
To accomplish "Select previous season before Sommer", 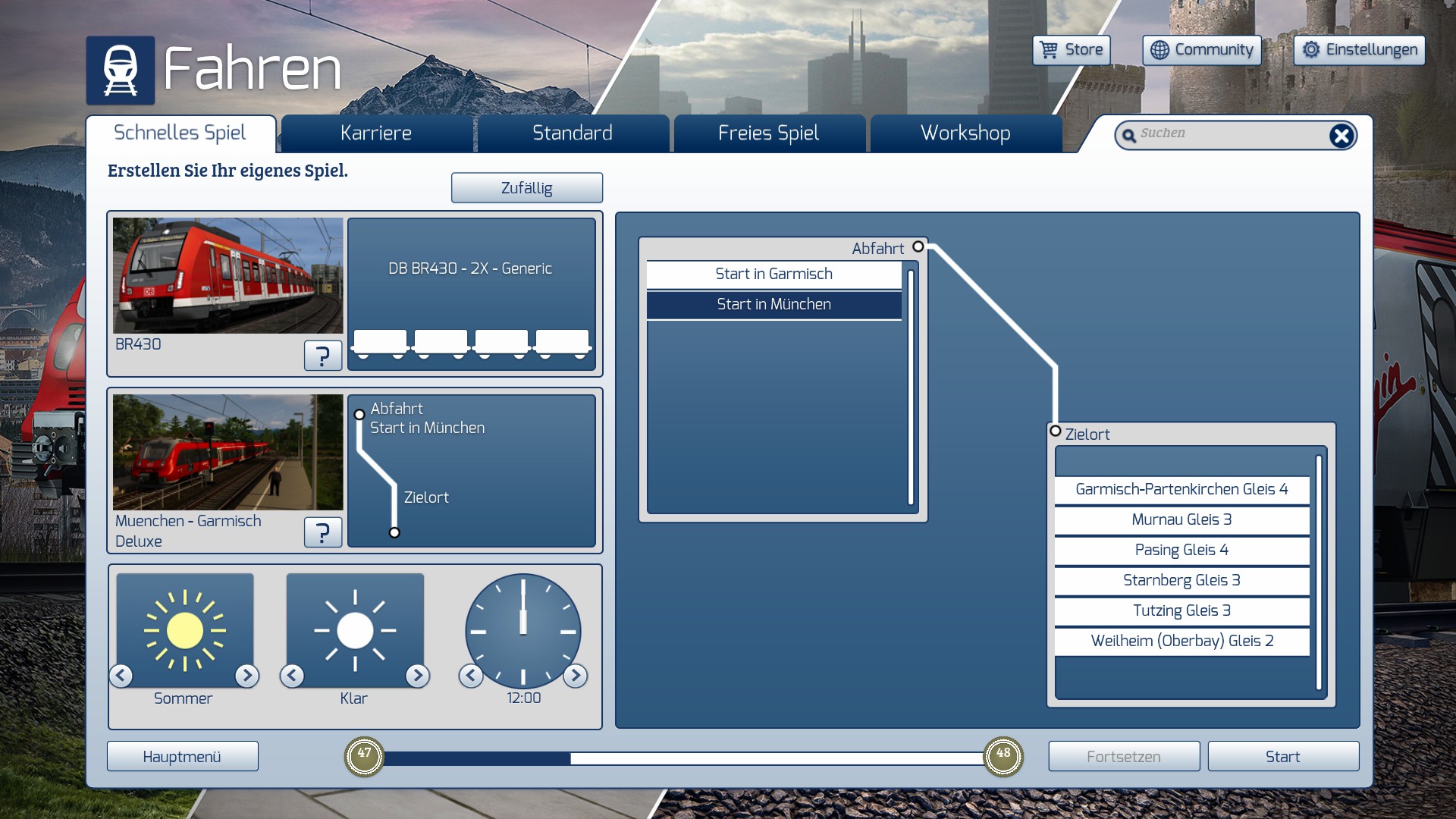I will pyautogui.click(x=121, y=675).
